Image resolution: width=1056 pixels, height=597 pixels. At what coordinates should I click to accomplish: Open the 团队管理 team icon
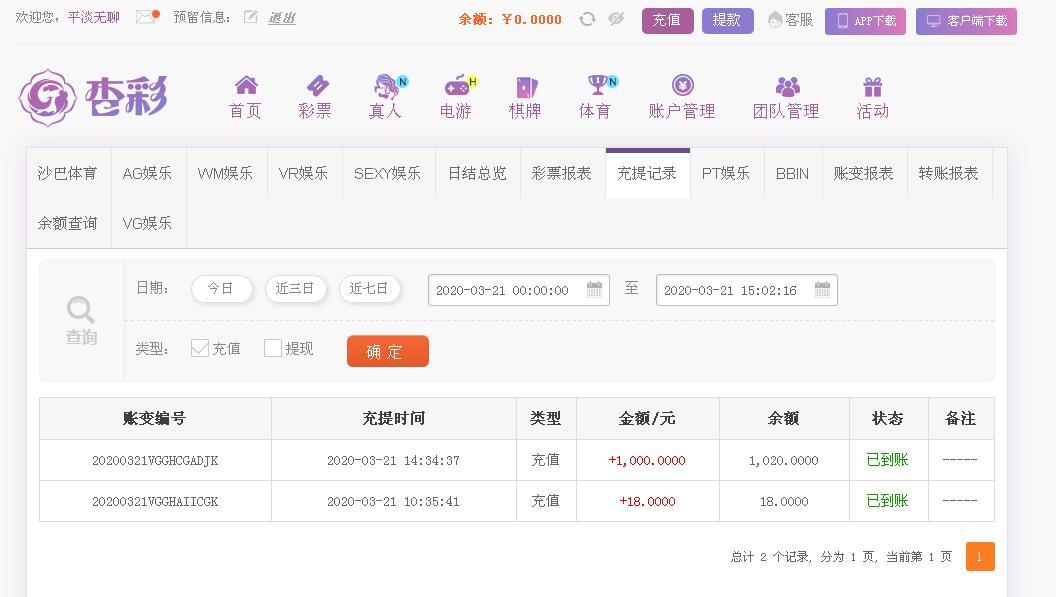click(787, 87)
